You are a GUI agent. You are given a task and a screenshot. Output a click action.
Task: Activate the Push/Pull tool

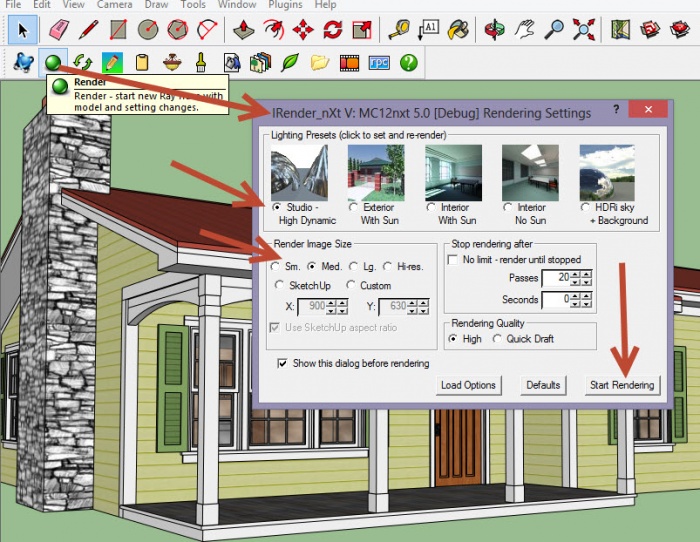[x=243, y=30]
